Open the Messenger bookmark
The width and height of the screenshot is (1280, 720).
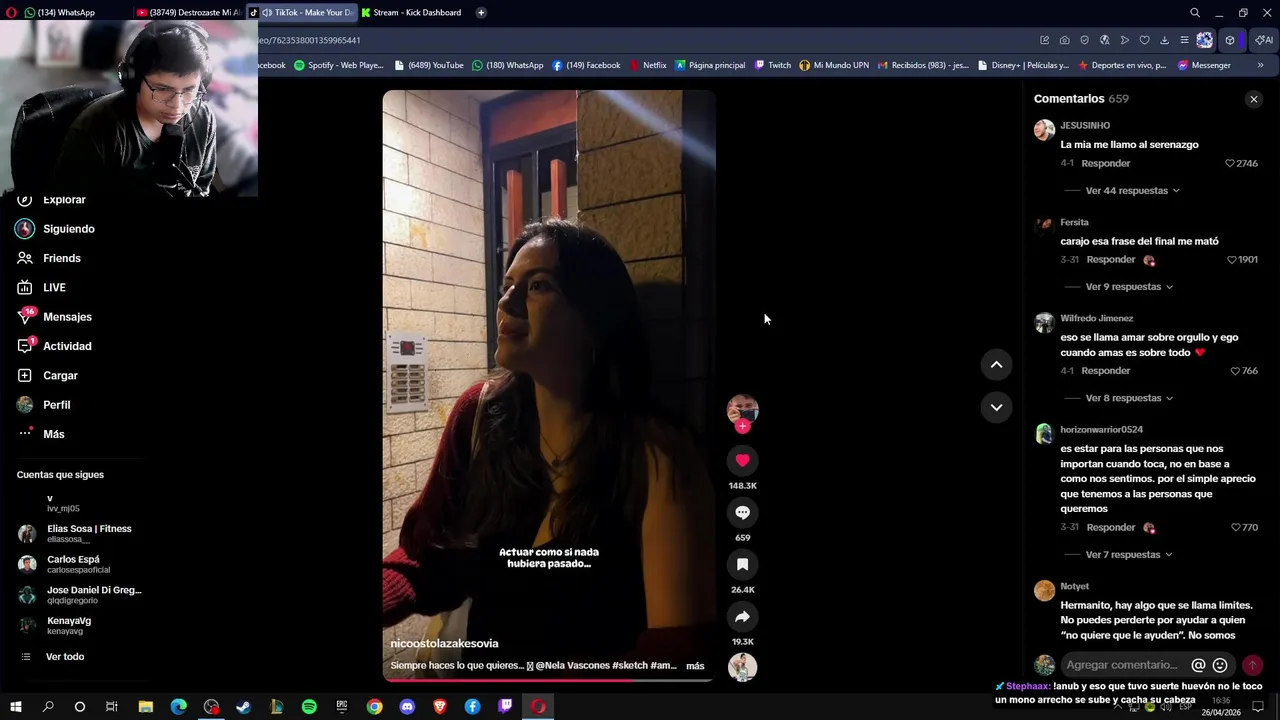tap(1204, 65)
